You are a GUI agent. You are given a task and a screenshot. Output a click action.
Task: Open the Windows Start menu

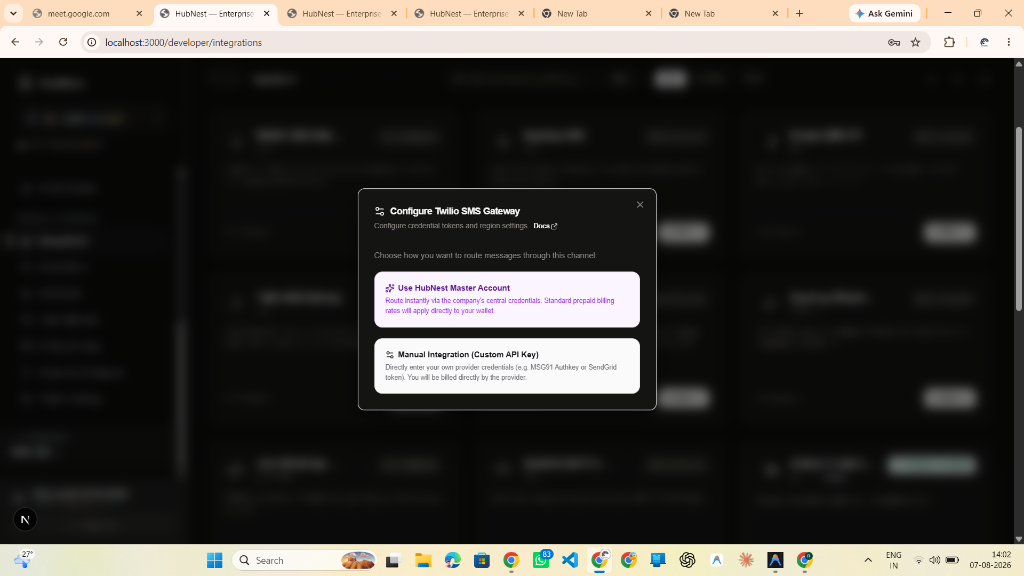point(215,560)
